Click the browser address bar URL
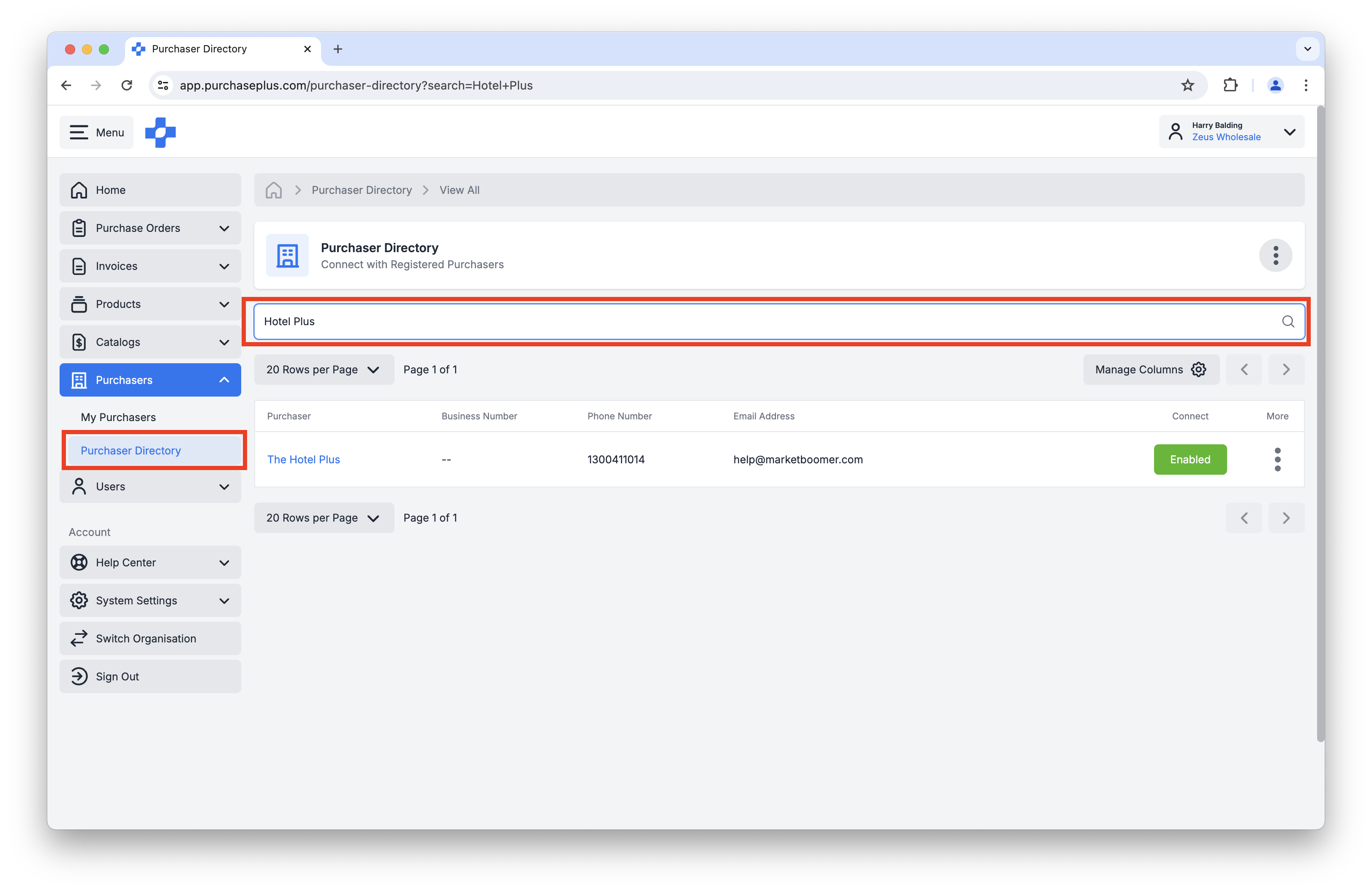1372x892 pixels. pyautogui.click(x=356, y=85)
